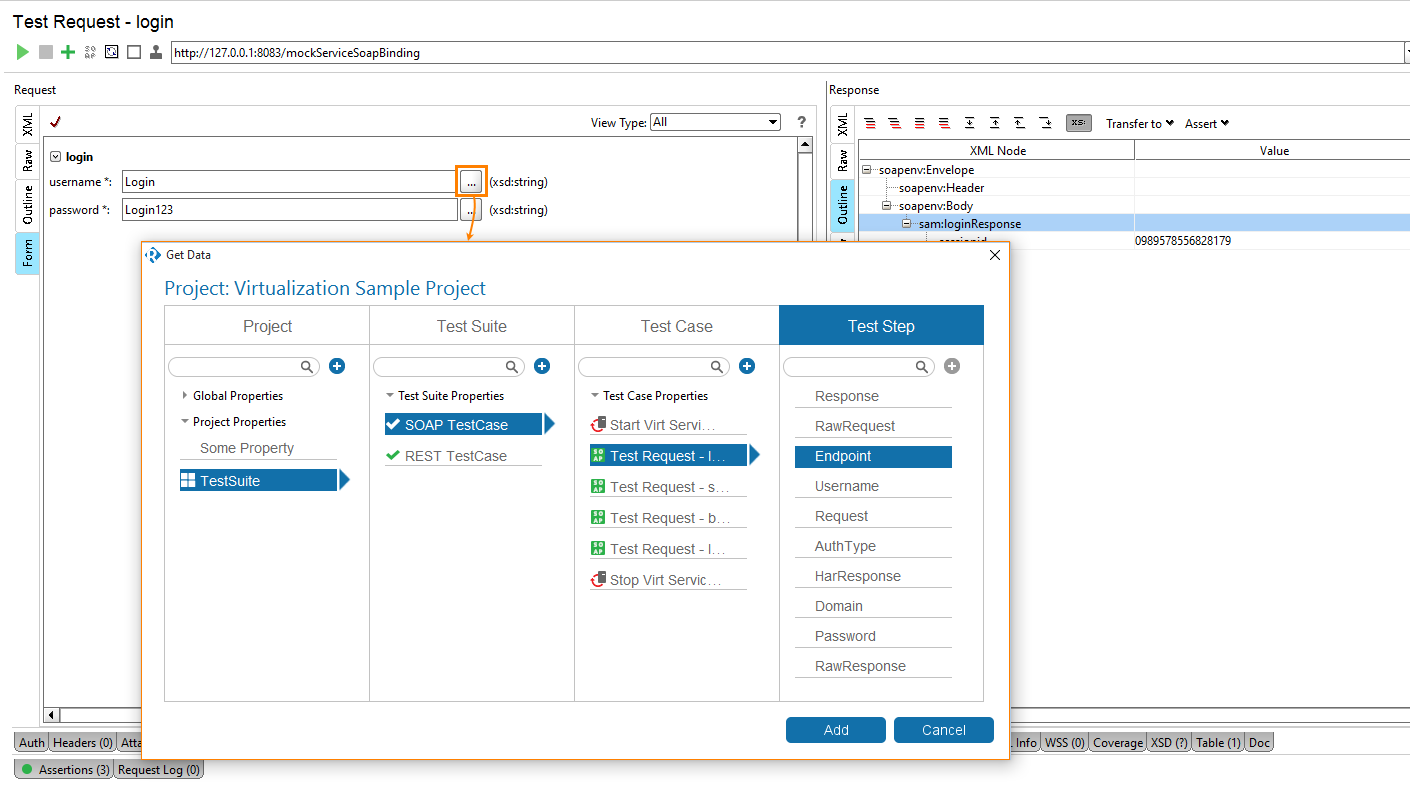
Task: Click the stop request square icon
Action: 45,52
